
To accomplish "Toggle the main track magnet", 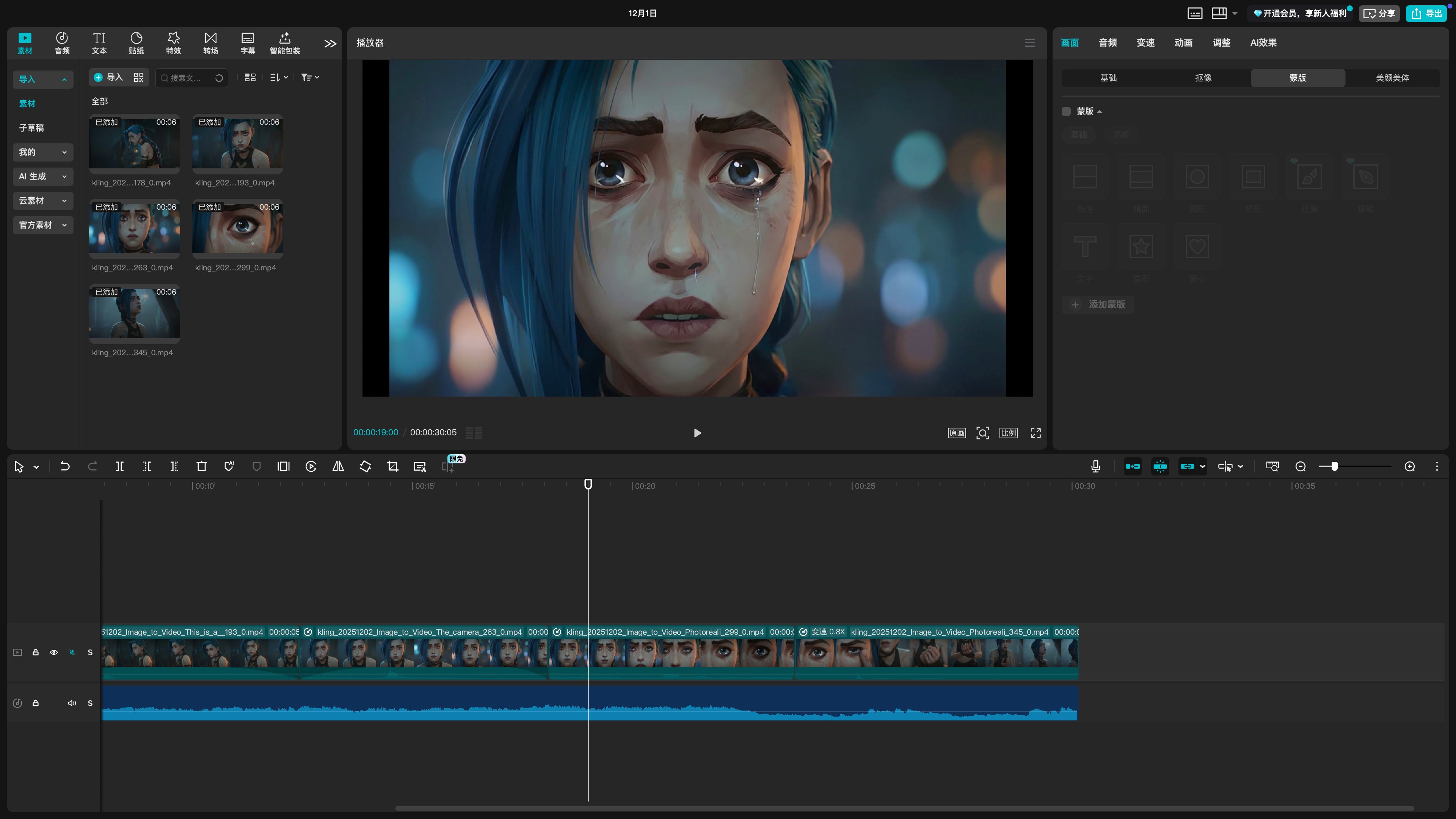I will point(1133,466).
